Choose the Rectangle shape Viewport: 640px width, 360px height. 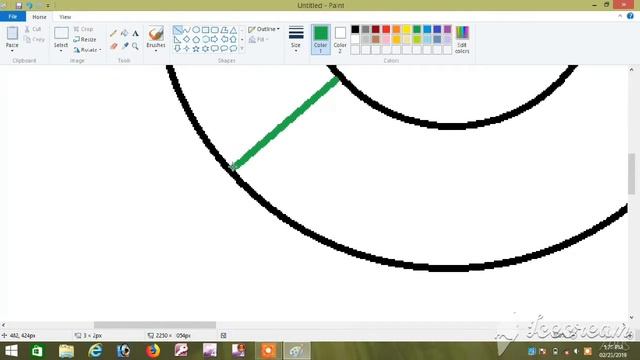pos(206,30)
